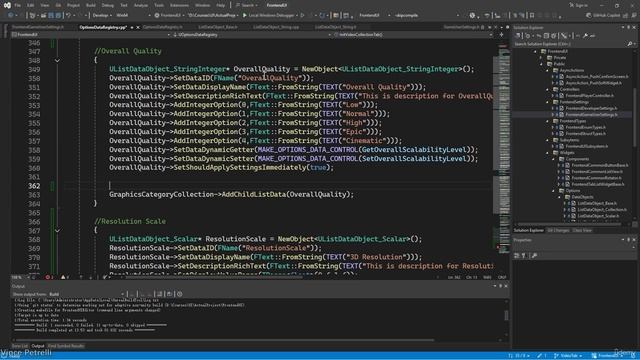640x360 pixels.
Task: Click the Undo toolbar icon
Action: [69, 16]
